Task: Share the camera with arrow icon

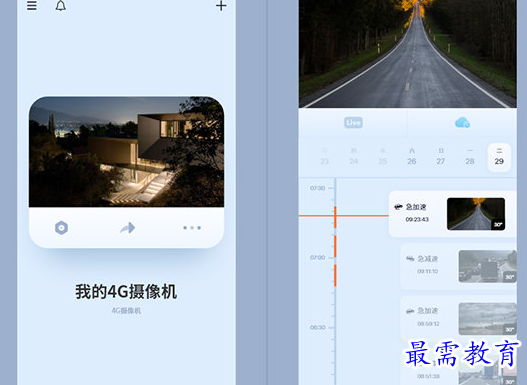Action: point(127,228)
